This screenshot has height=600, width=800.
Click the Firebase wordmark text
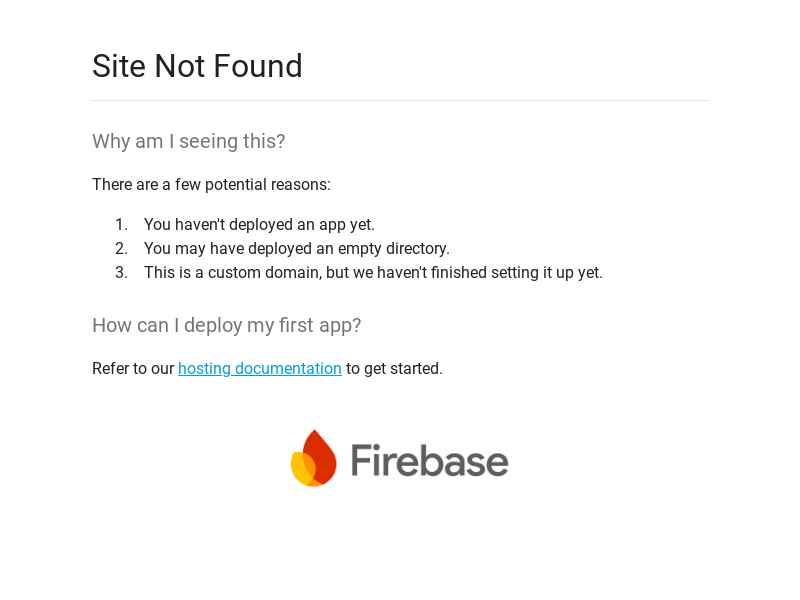pos(430,461)
